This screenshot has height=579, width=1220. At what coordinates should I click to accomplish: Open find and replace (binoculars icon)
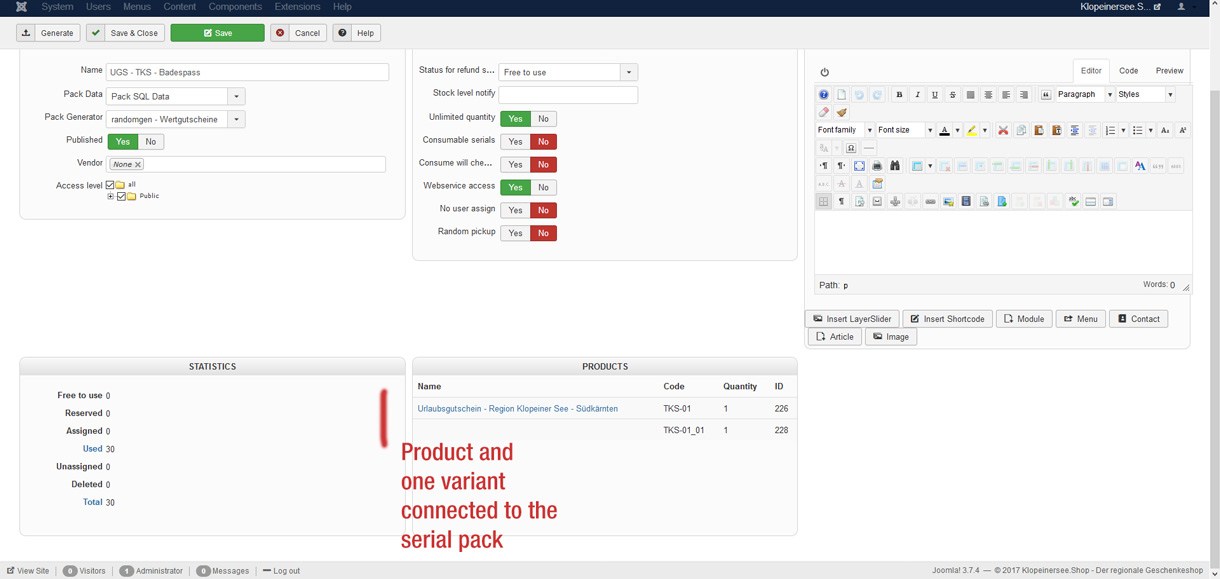click(895, 166)
